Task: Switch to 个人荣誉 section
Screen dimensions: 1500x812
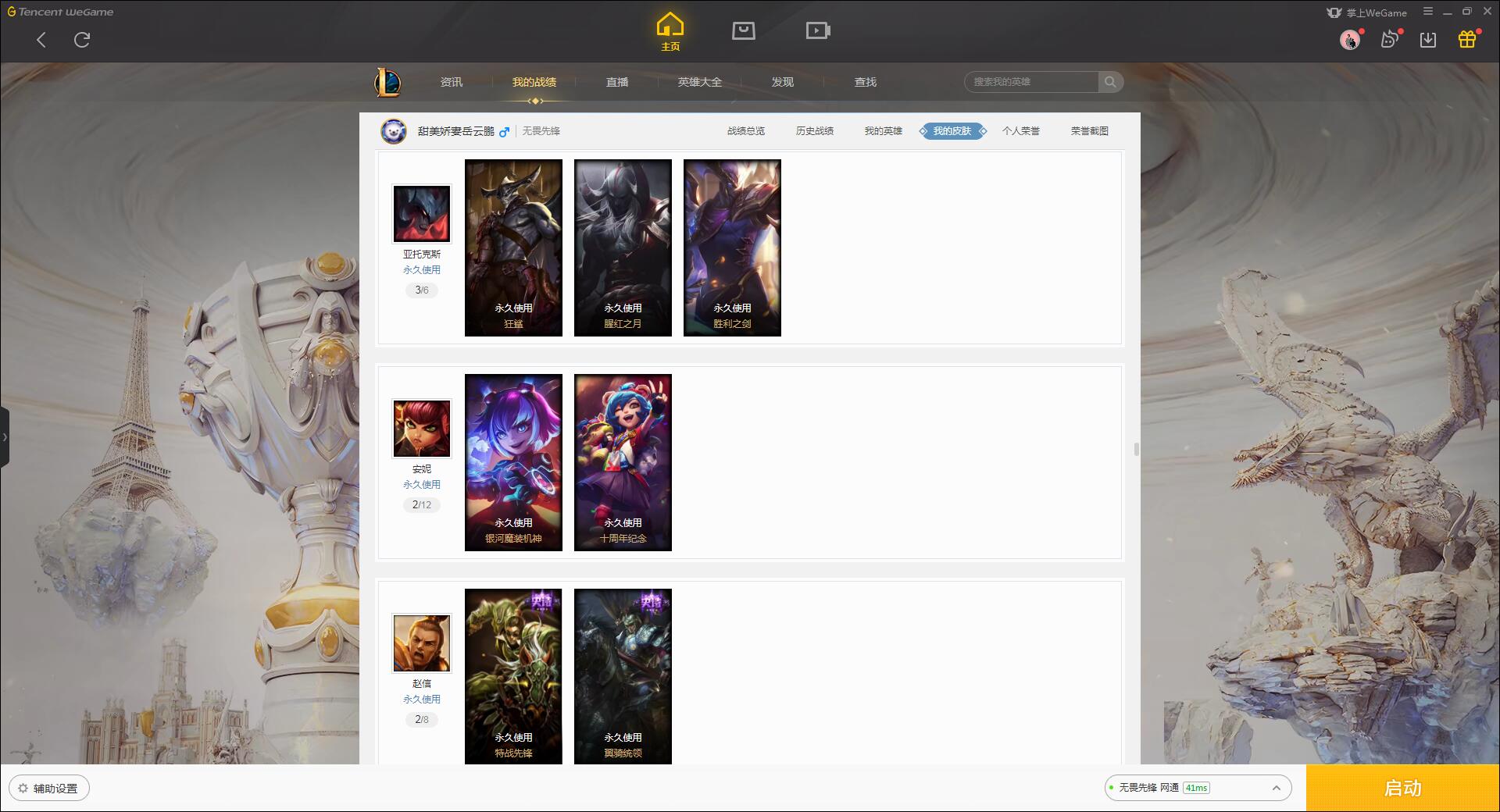Action: click(1021, 131)
